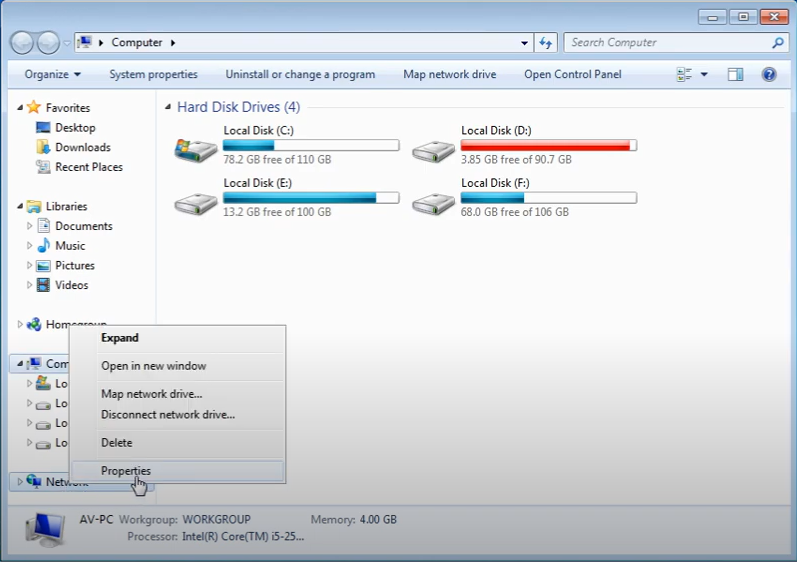Toggle the preview pane icon
This screenshot has height=562, width=797.
735,74
